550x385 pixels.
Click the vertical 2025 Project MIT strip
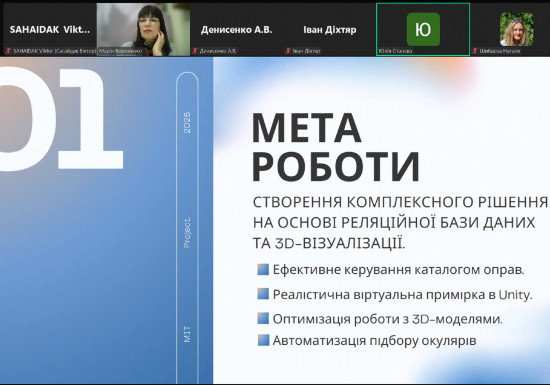(x=187, y=228)
